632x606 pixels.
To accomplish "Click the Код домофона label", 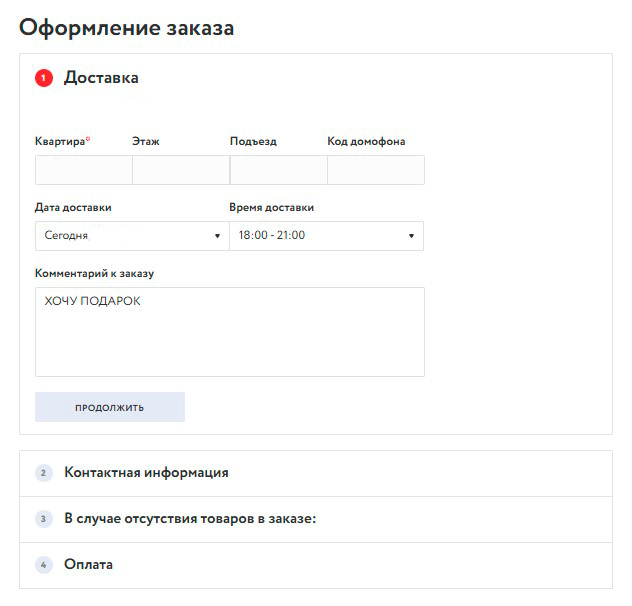I will coord(366,142).
